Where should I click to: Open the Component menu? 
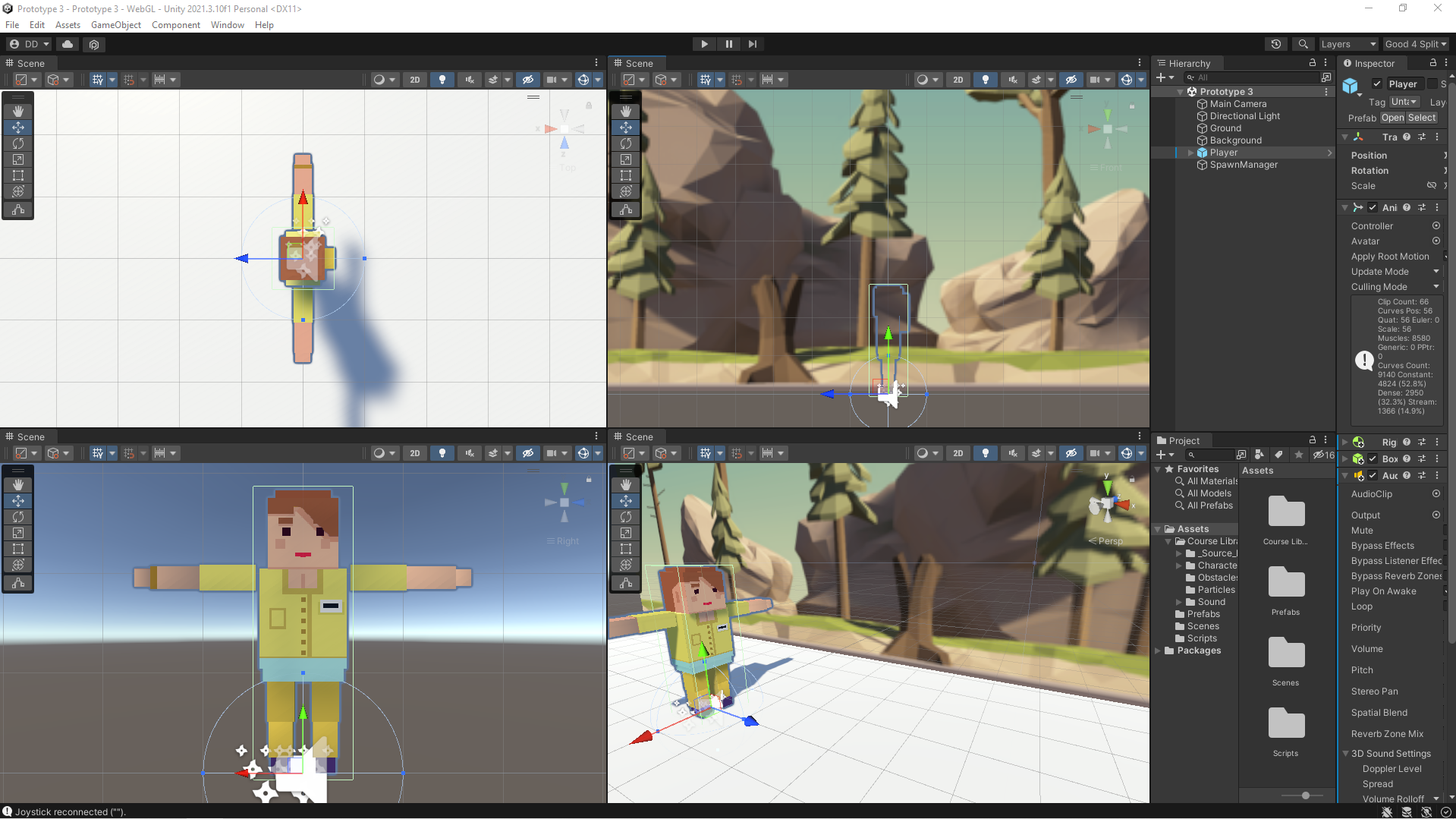coord(176,25)
